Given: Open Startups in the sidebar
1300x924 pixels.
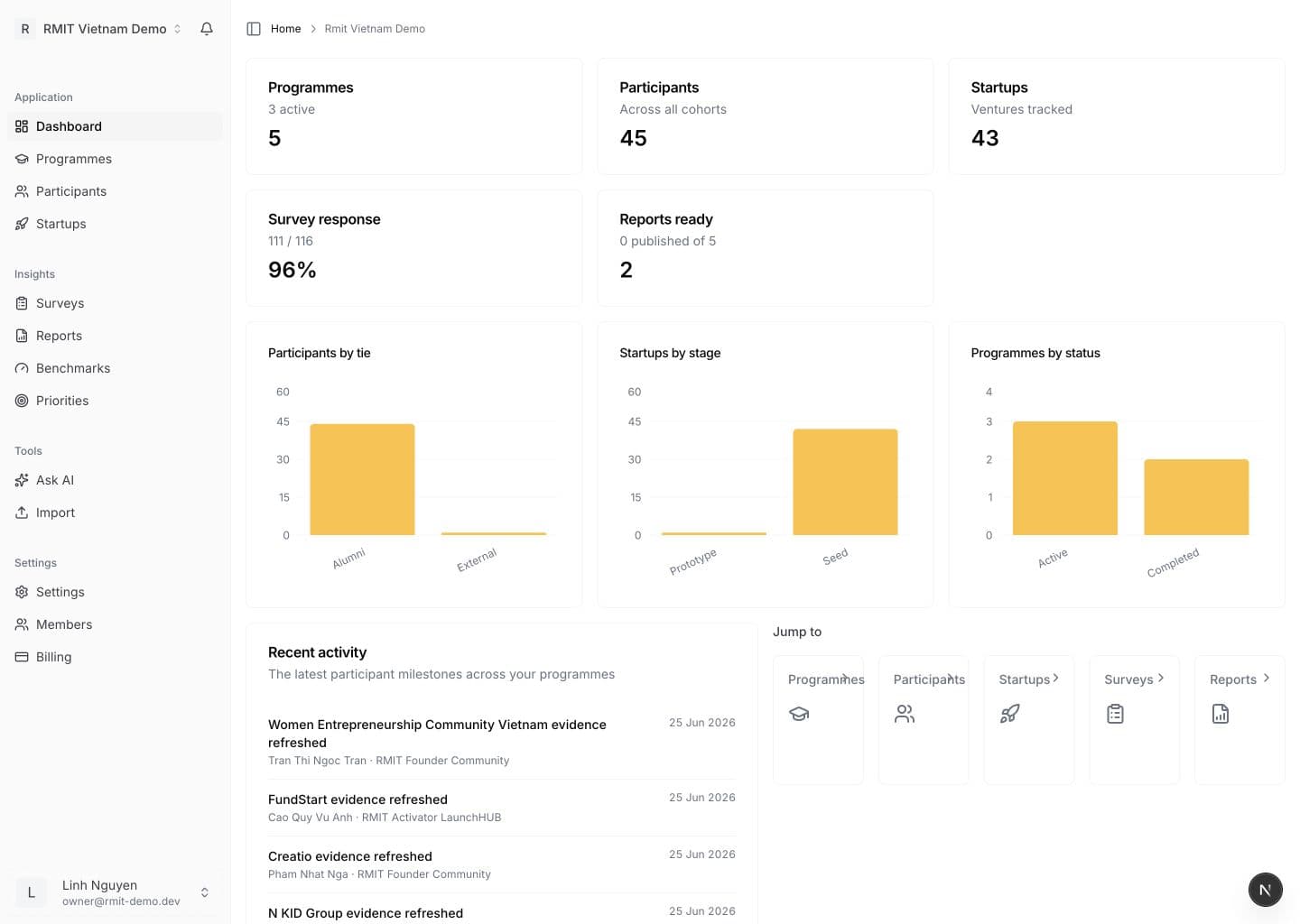Looking at the screenshot, I should pos(115,224).
